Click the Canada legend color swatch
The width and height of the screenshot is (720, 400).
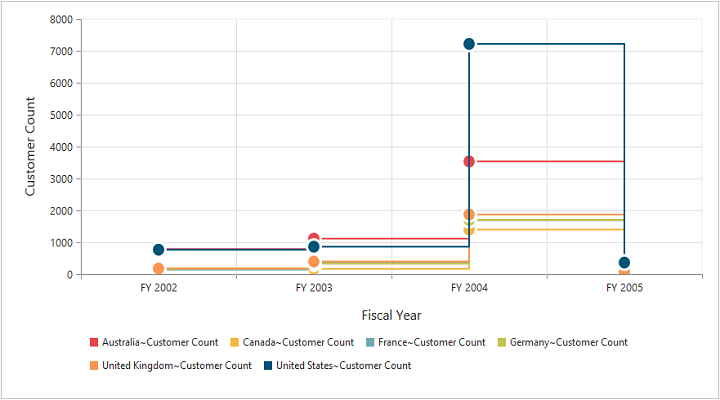tap(235, 342)
